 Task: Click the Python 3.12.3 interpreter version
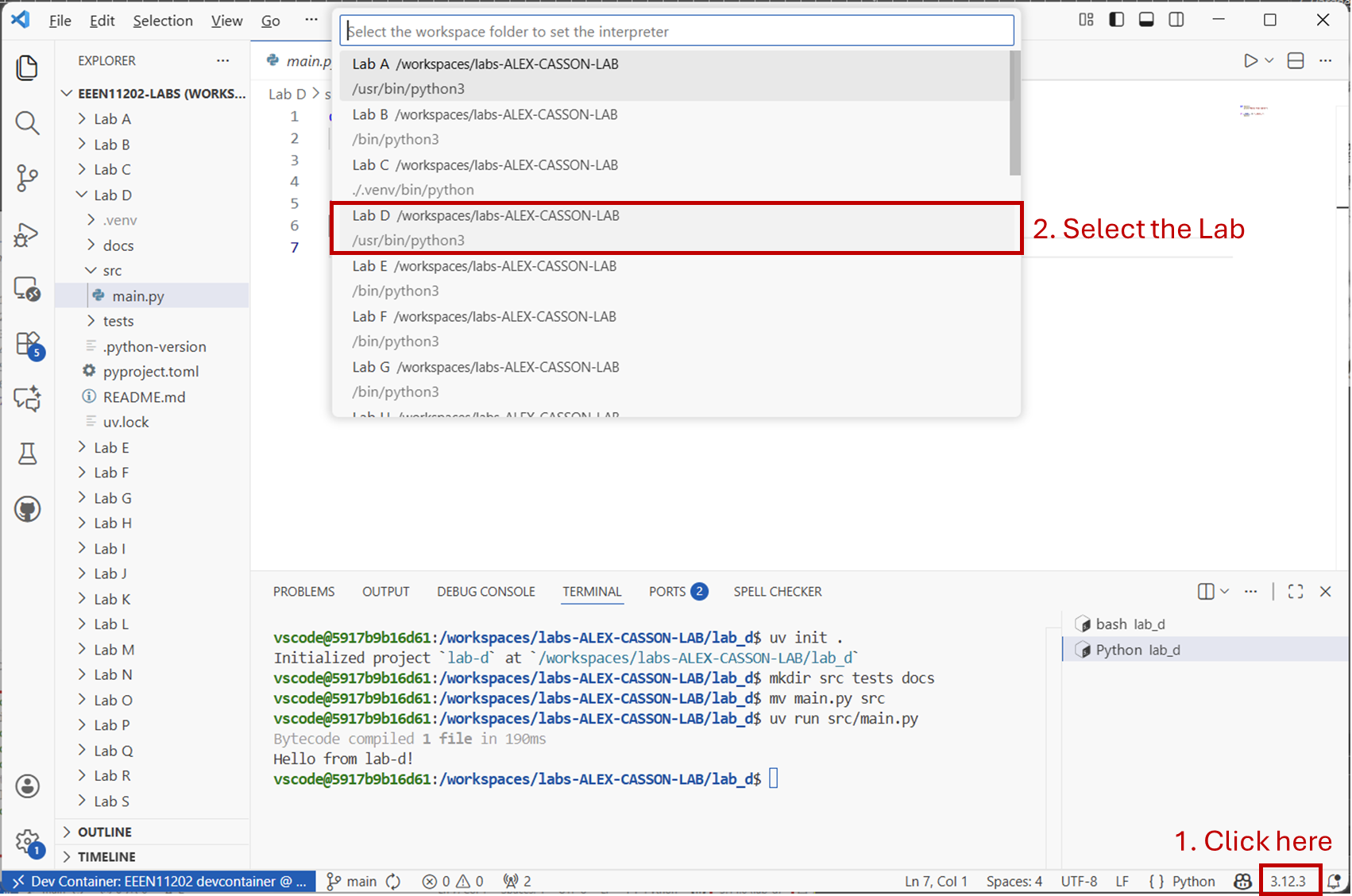[1288, 882]
